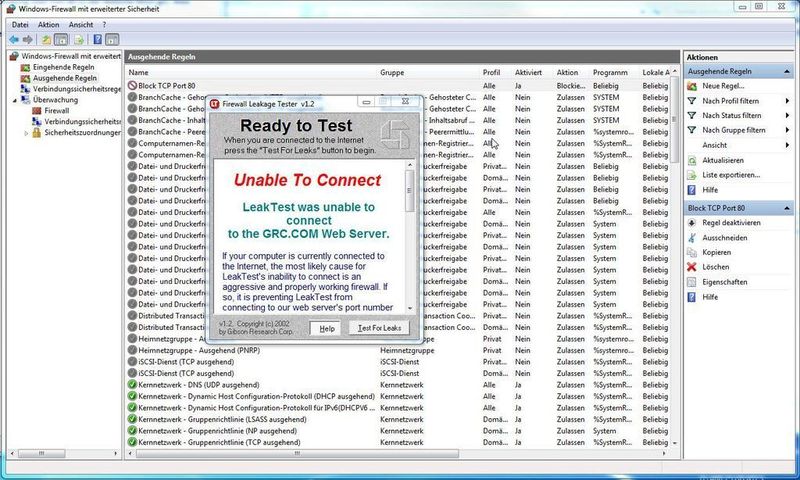Click the Aktualisieren refresh icon
Screen dimensions: 800x480
tap(692, 160)
